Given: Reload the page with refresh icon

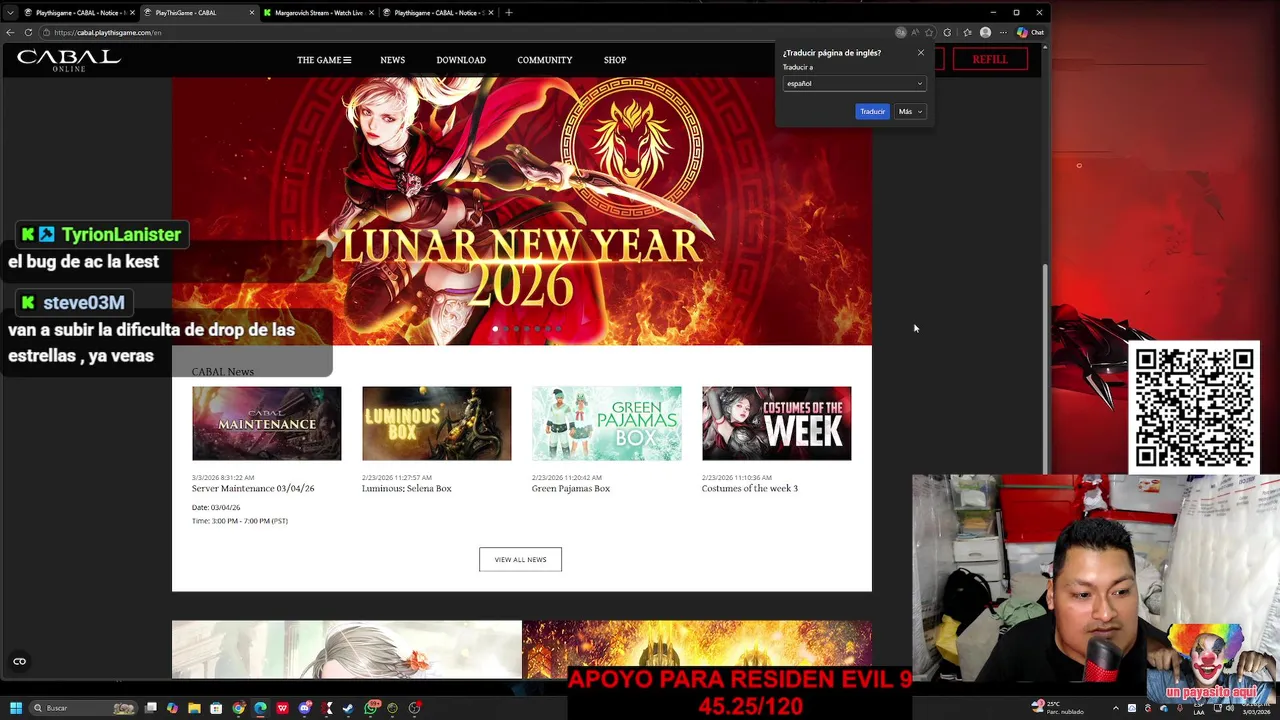Looking at the screenshot, I should tap(28, 32).
